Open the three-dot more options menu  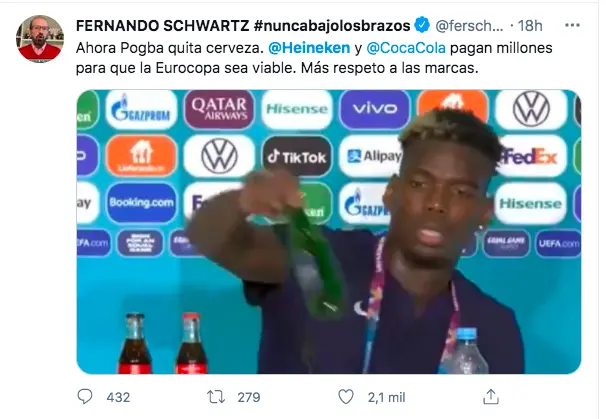click(x=572, y=26)
